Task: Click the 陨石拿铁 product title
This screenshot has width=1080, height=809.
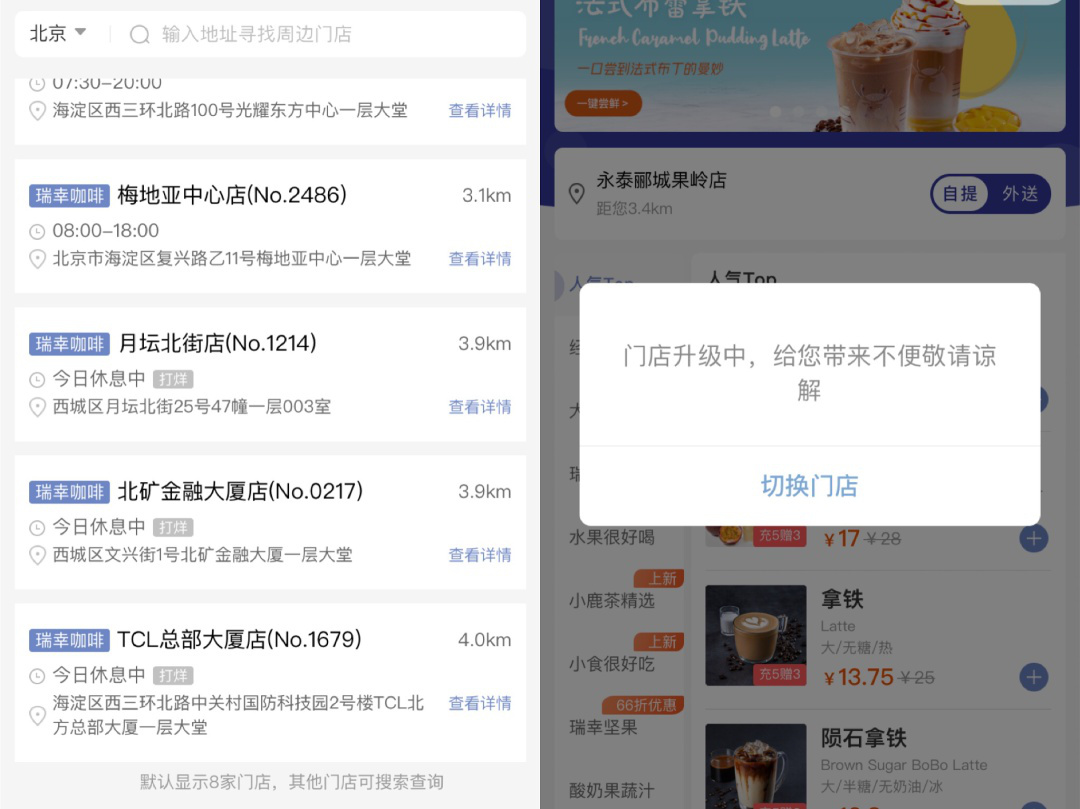Action: [864, 738]
